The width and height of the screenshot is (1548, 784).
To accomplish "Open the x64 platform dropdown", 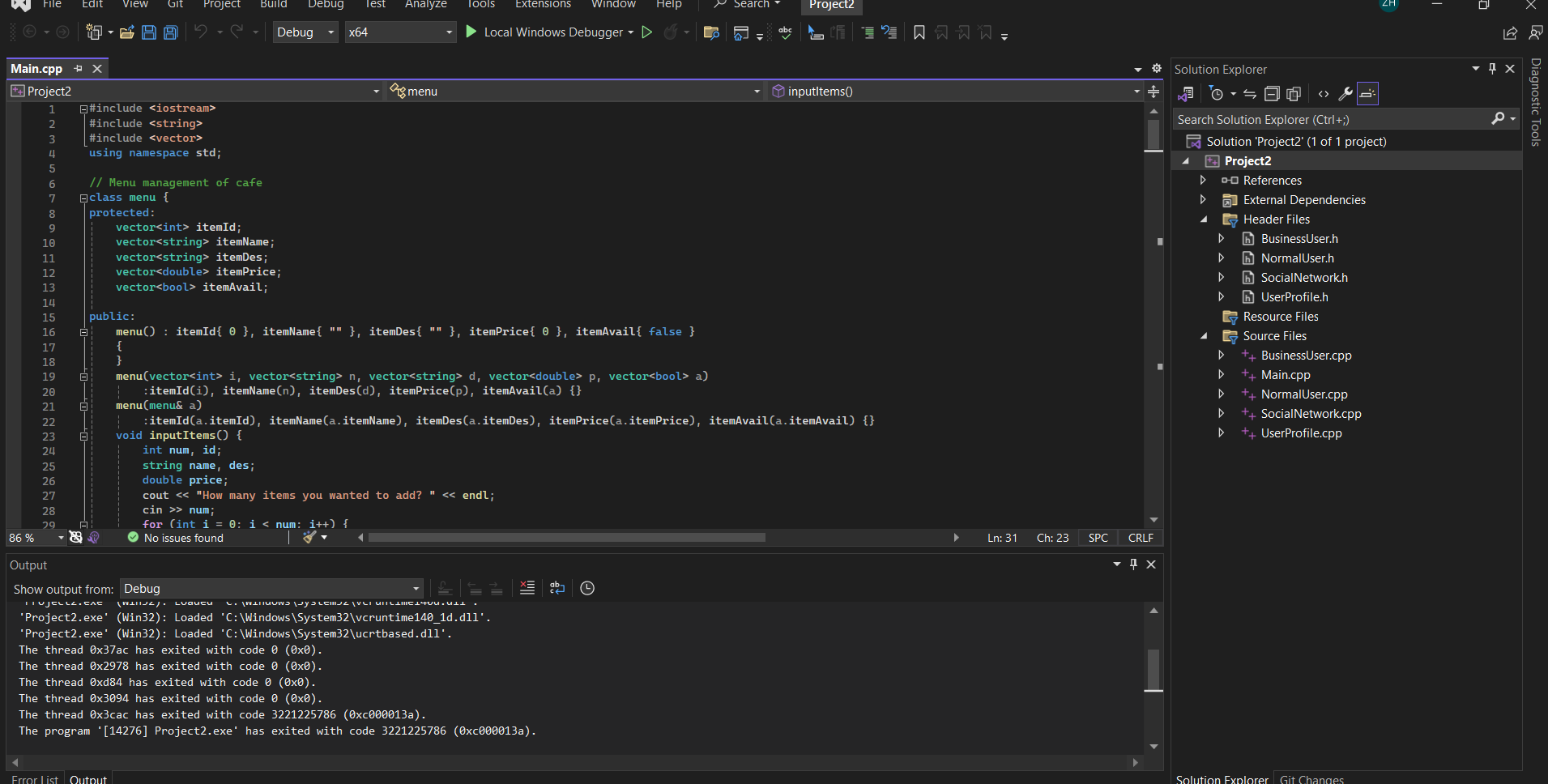I will point(400,32).
